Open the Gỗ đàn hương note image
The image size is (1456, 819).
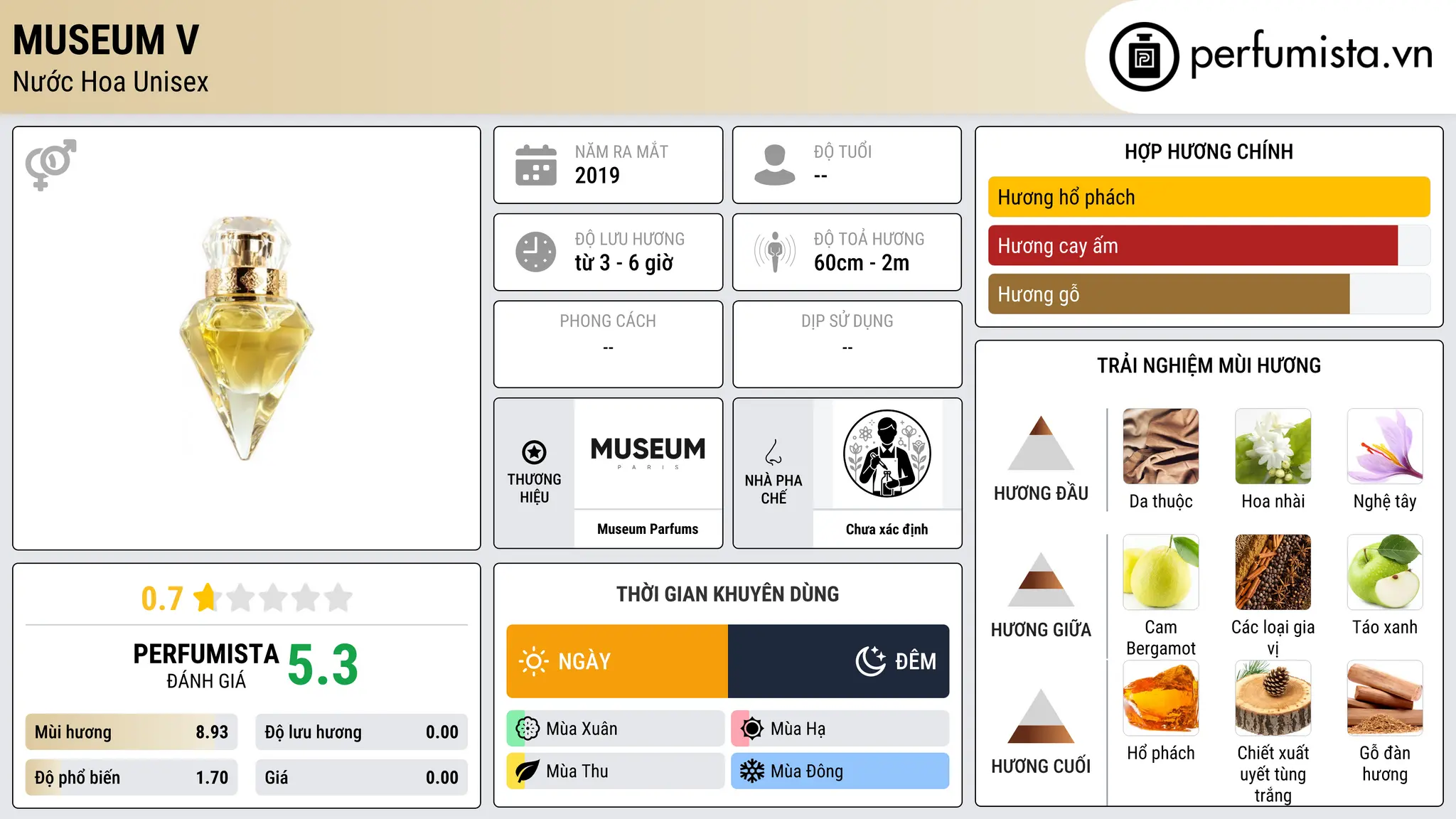(x=1385, y=698)
